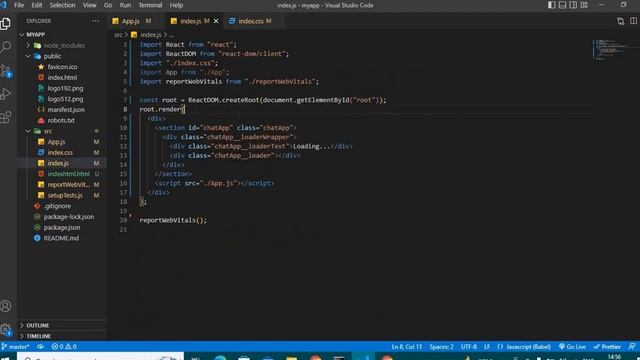The width and height of the screenshot is (640, 360).
Task: Open the Go menu
Action: click(x=108, y=5)
